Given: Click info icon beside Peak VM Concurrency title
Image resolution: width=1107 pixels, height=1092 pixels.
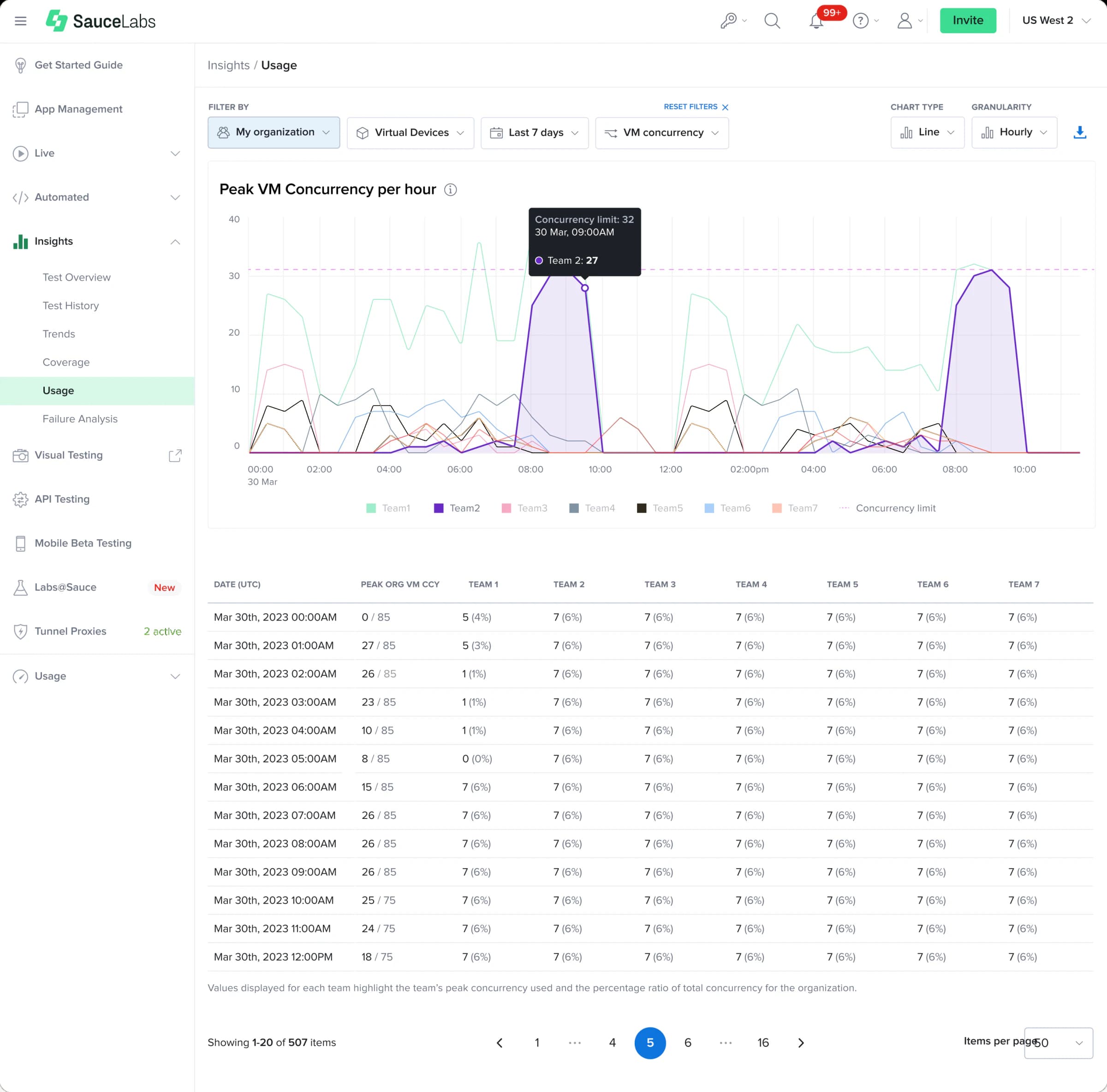Looking at the screenshot, I should pos(451,190).
